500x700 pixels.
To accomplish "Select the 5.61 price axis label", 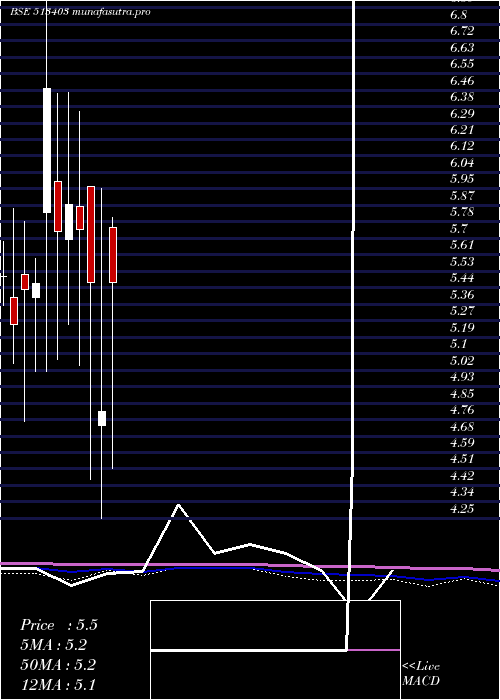I will (x=462, y=245).
